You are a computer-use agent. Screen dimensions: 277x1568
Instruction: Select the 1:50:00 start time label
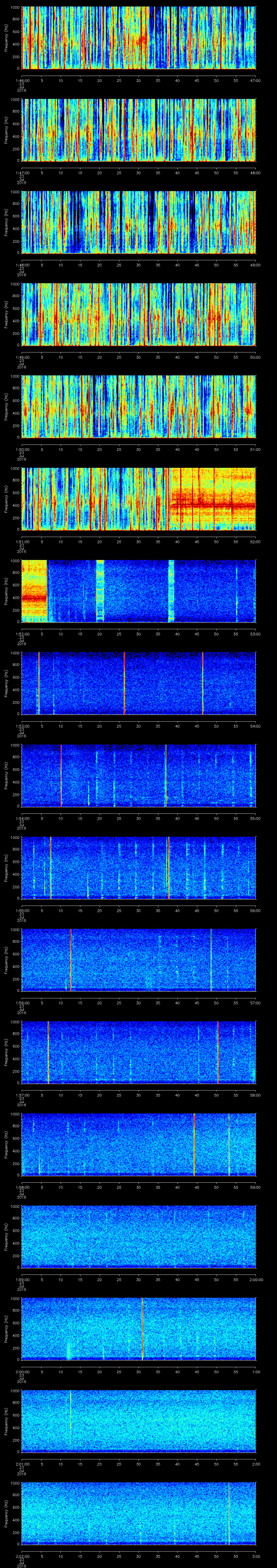tap(22, 449)
